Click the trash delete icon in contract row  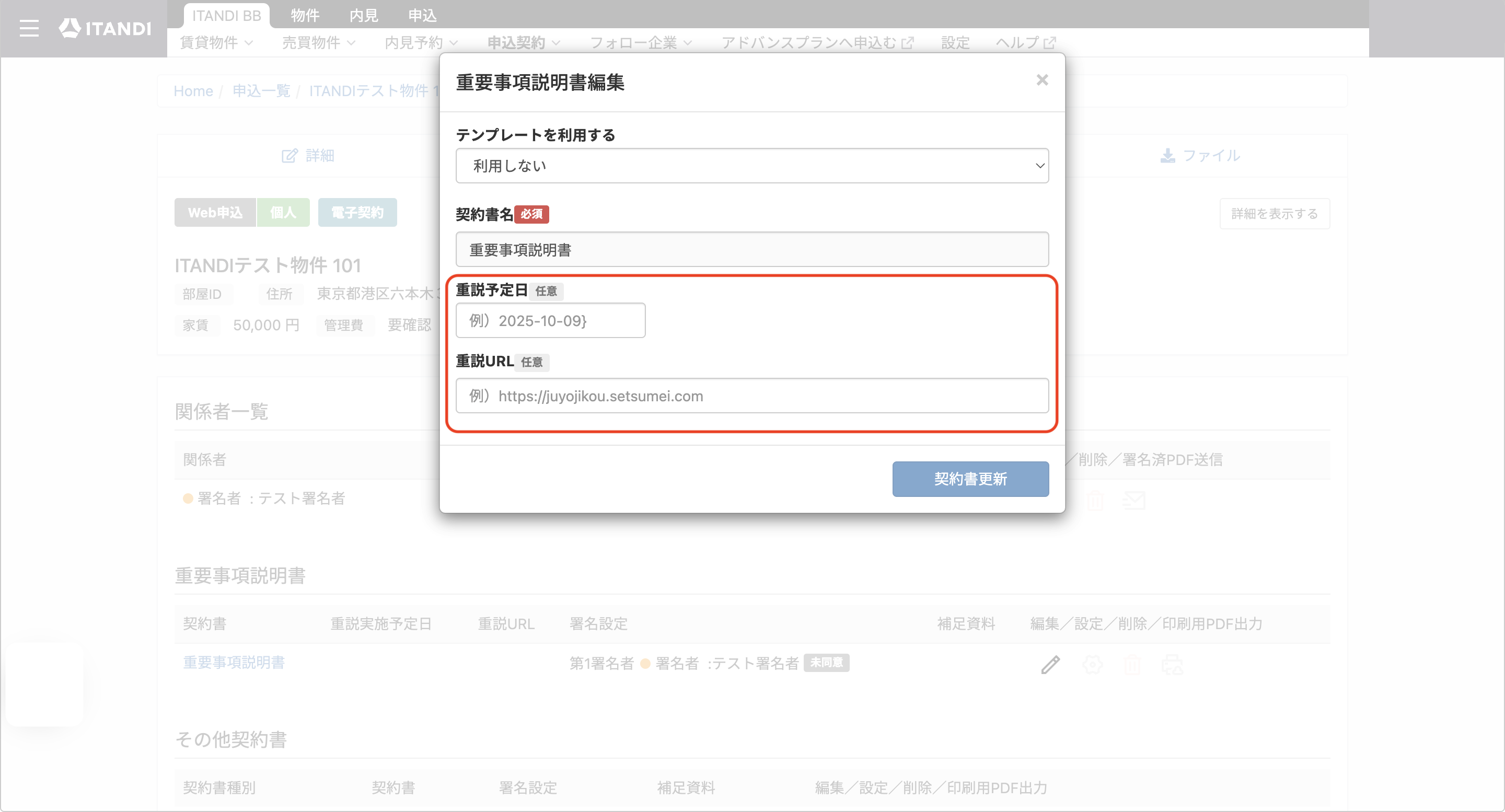tap(1132, 664)
